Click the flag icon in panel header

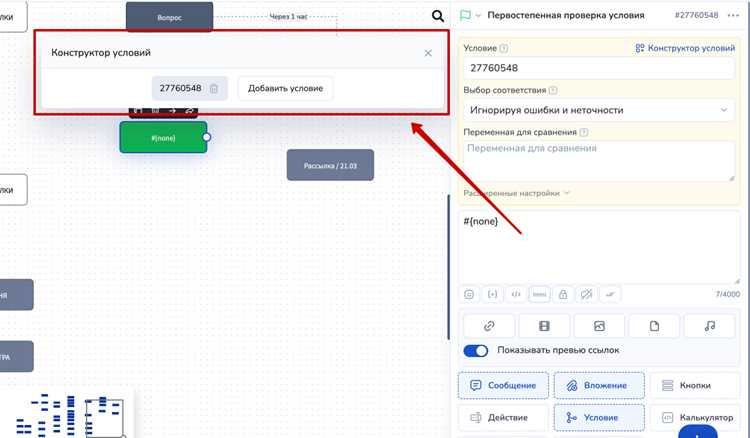point(465,15)
